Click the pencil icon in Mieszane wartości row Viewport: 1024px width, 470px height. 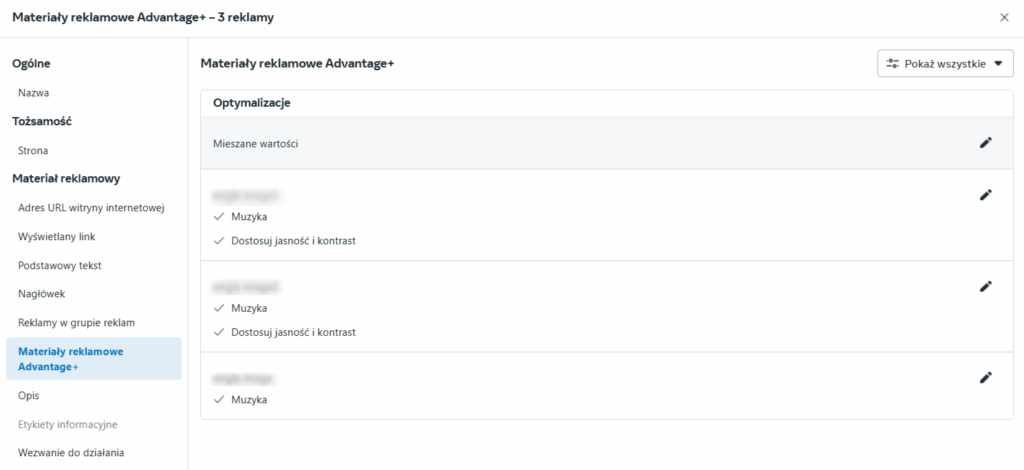click(x=985, y=143)
